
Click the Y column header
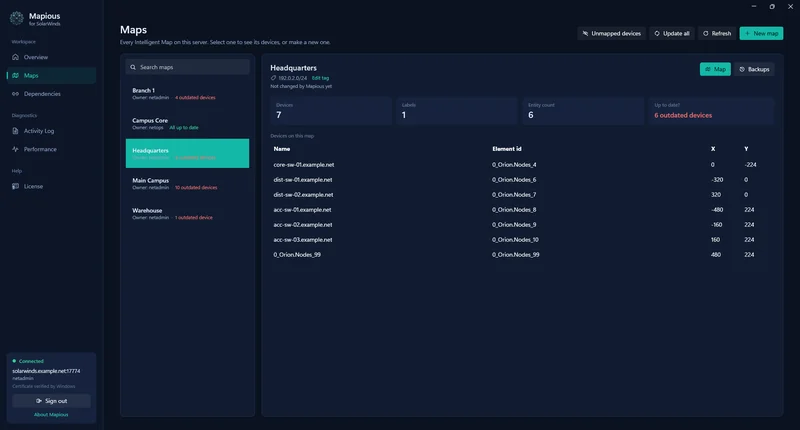point(746,149)
